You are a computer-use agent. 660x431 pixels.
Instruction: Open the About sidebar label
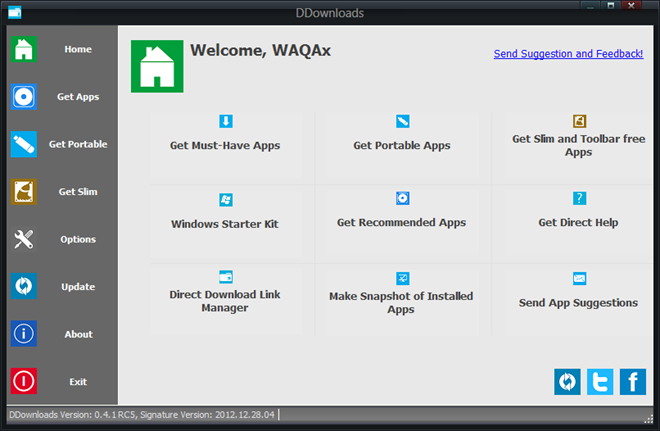point(78,334)
